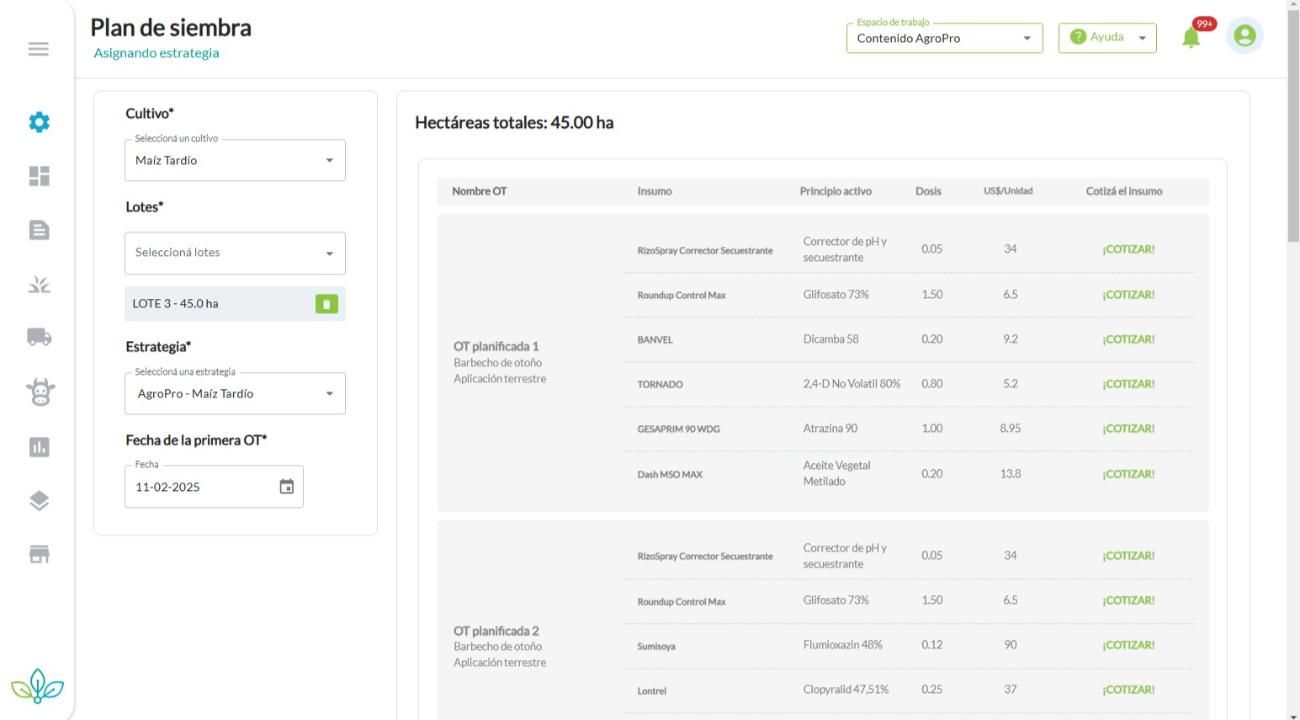Click the BANVEL insumo name
The height and width of the screenshot is (720, 1300).
[x=655, y=340]
